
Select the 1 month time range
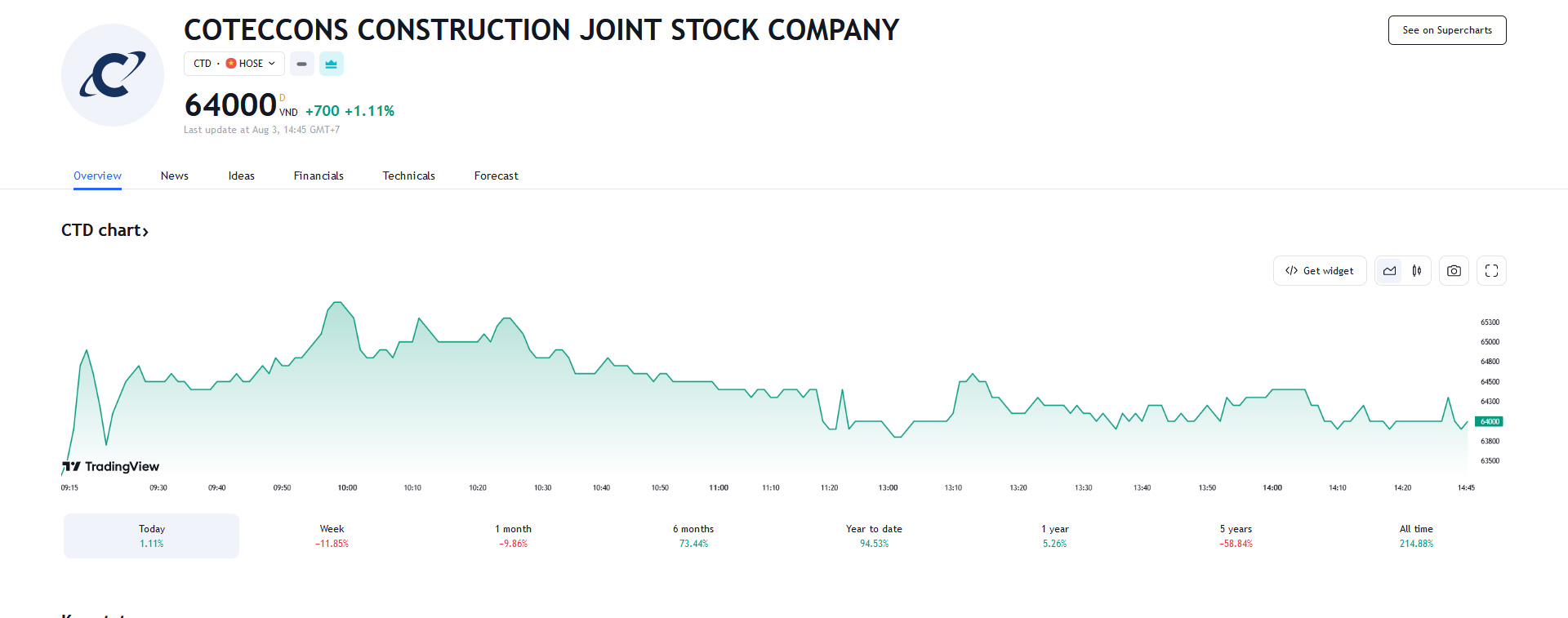pos(513,536)
